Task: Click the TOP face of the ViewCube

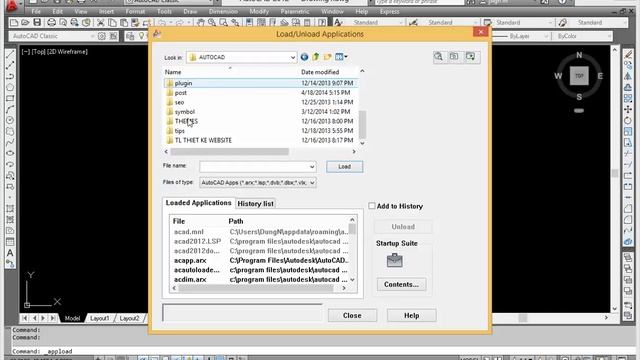Action: 579,76
